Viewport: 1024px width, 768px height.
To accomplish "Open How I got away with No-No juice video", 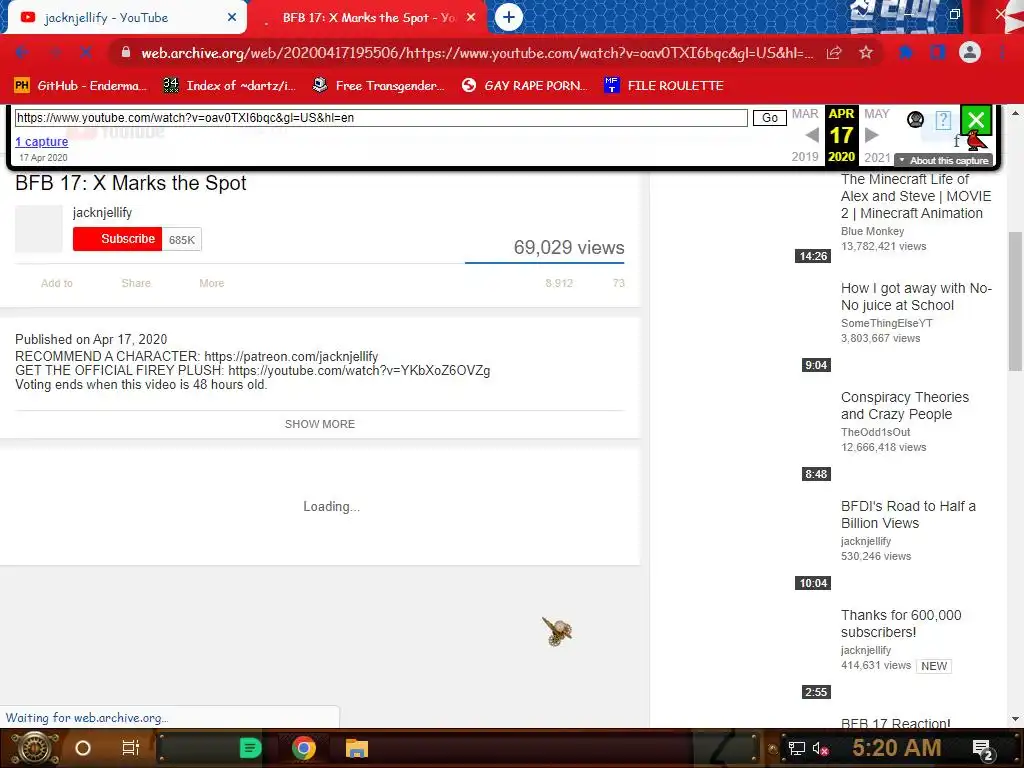I will (916, 296).
